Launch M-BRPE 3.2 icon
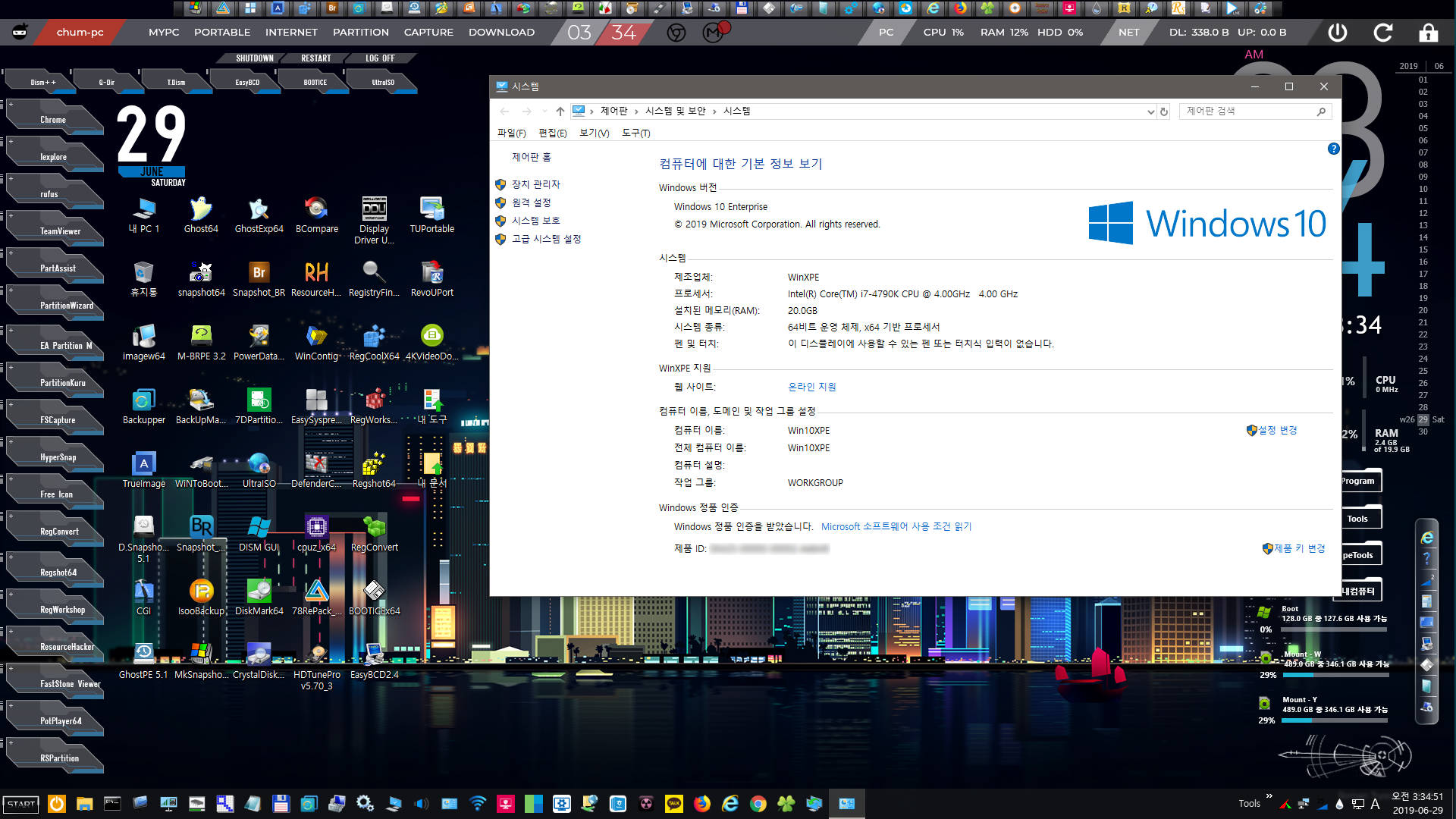 coord(201,342)
